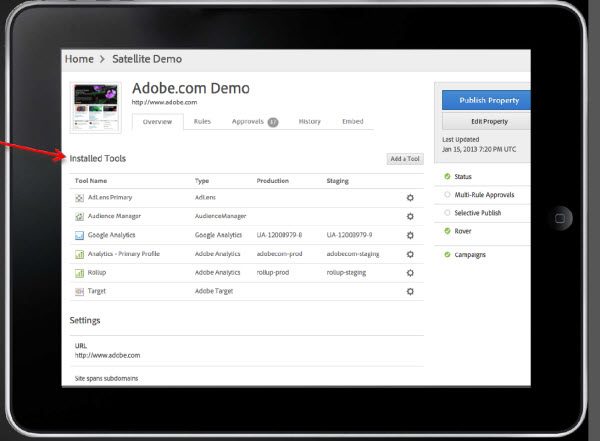Click the gear icon for Target tool
Viewport: 600px width, 441px height.
coord(410,291)
